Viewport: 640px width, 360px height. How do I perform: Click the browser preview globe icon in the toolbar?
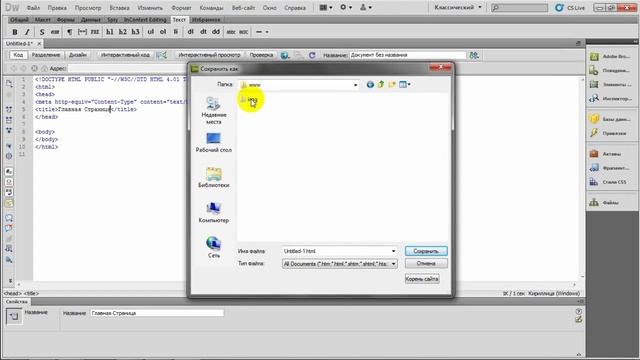coord(285,55)
